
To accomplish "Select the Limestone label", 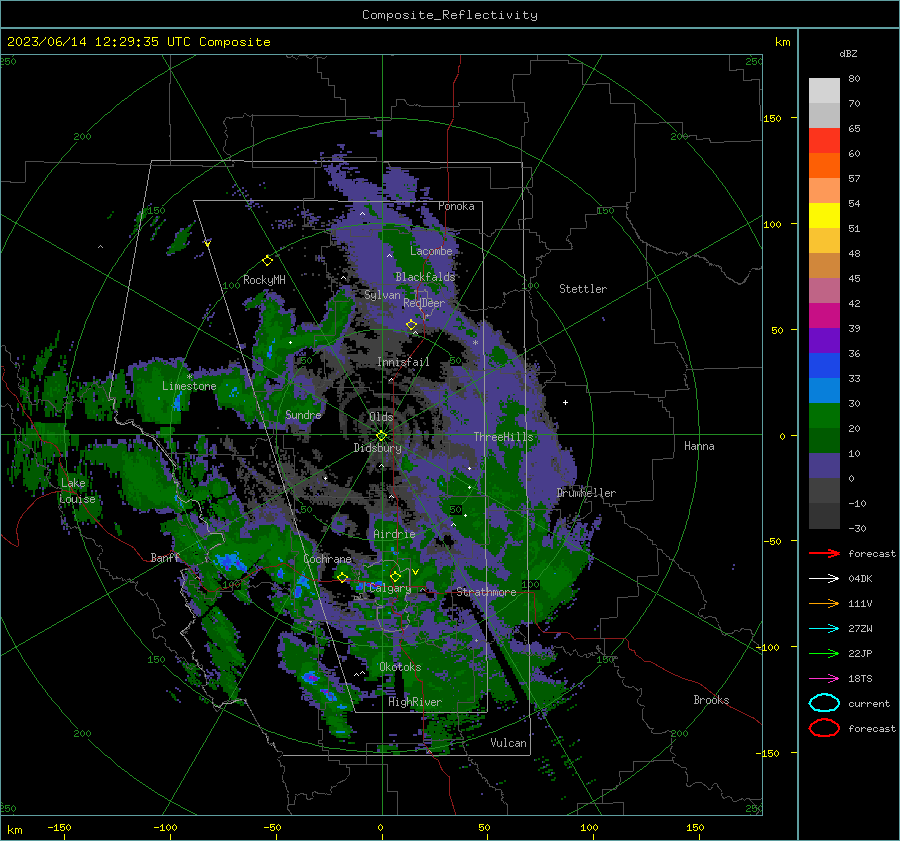I will [189, 386].
